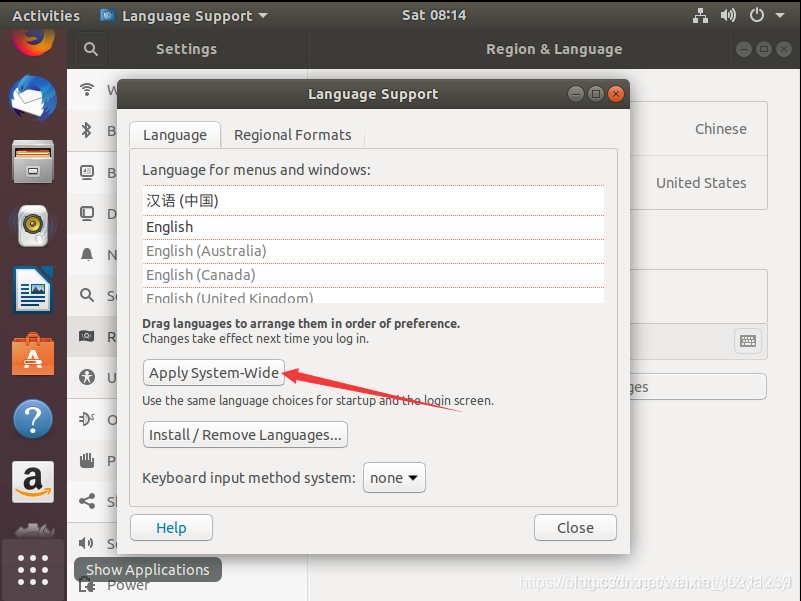The height and width of the screenshot is (601, 801).
Task: Expand the system menu arrow in top bar
Action: pos(780,15)
